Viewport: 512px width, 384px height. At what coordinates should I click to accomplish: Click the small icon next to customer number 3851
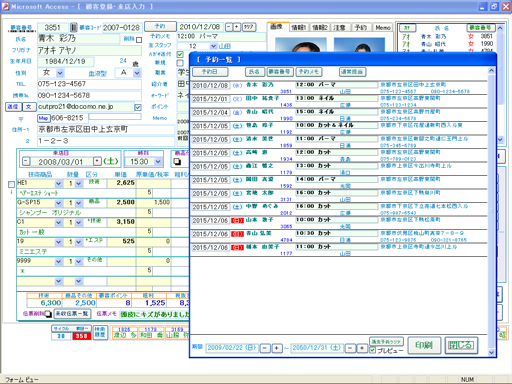click(x=74, y=27)
